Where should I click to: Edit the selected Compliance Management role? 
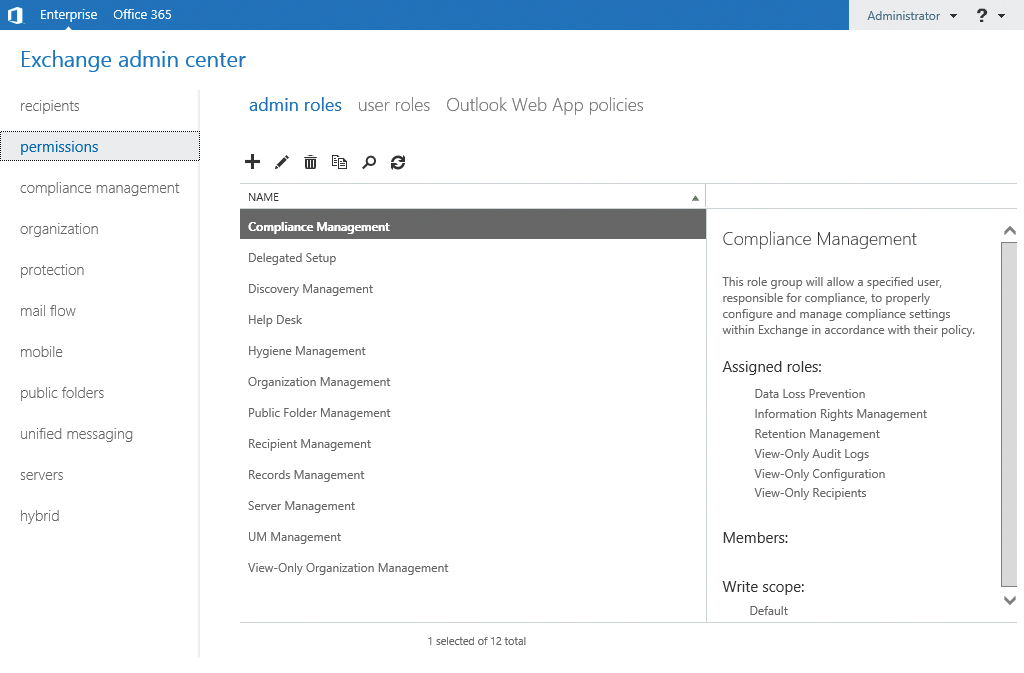click(x=282, y=161)
